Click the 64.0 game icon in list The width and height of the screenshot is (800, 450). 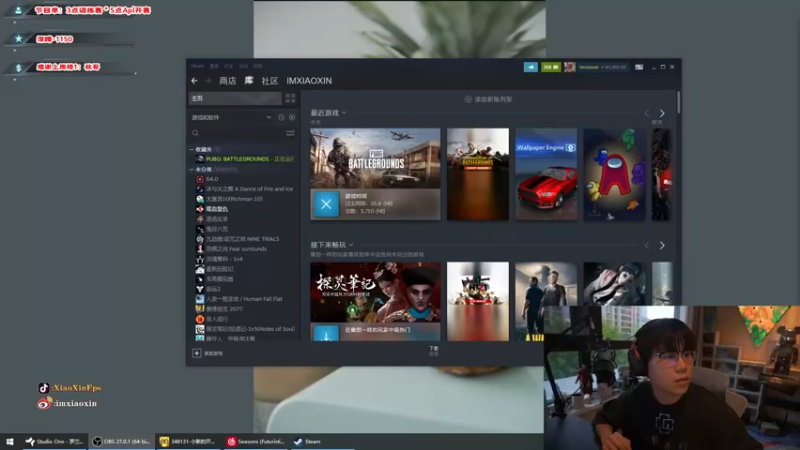click(200, 179)
